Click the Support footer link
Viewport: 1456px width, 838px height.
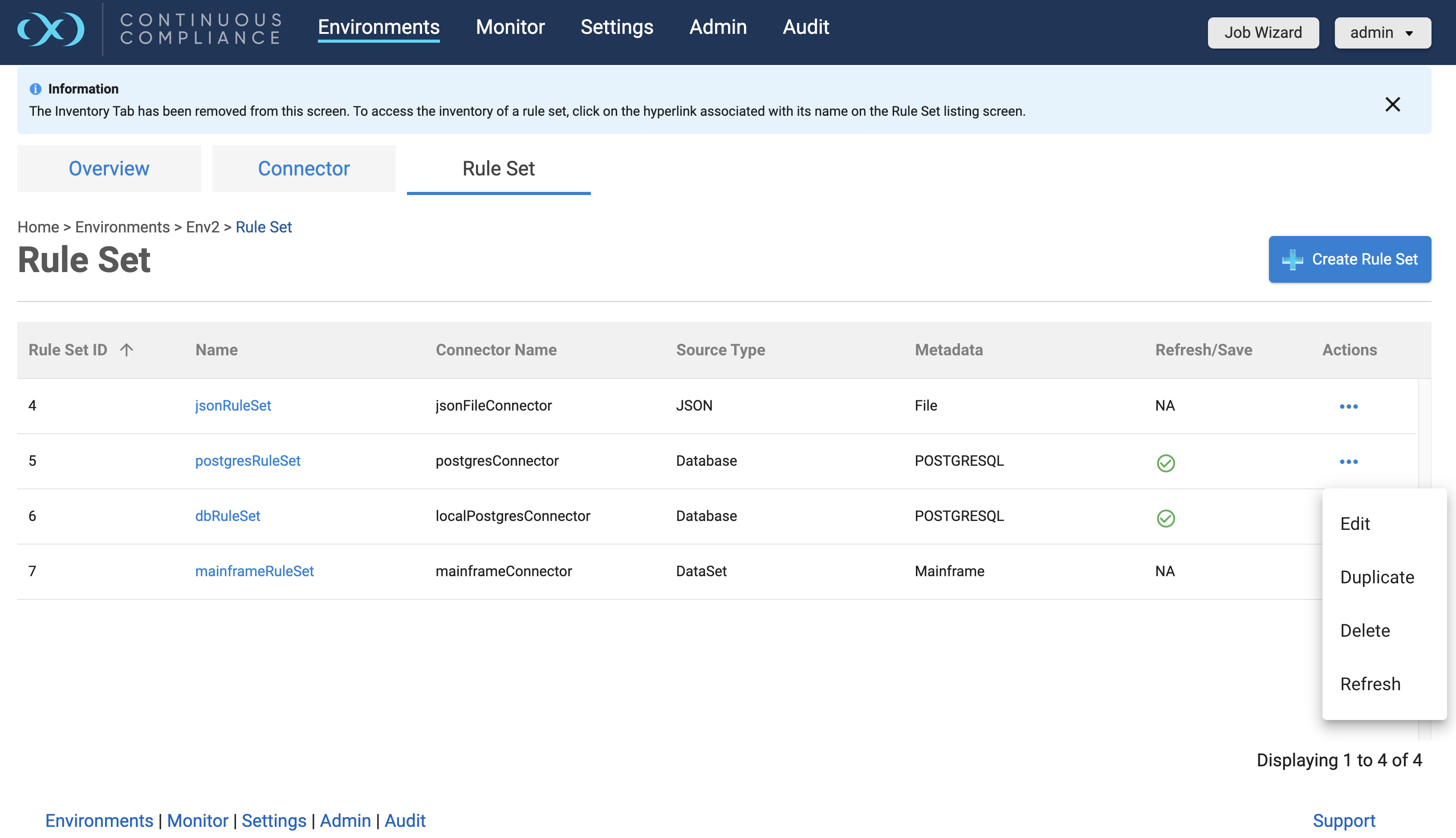[x=1343, y=820]
